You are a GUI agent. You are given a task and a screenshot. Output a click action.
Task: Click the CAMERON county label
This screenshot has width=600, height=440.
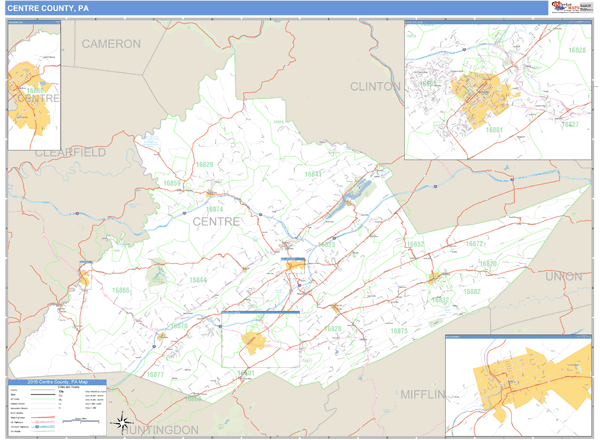[x=111, y=44]
